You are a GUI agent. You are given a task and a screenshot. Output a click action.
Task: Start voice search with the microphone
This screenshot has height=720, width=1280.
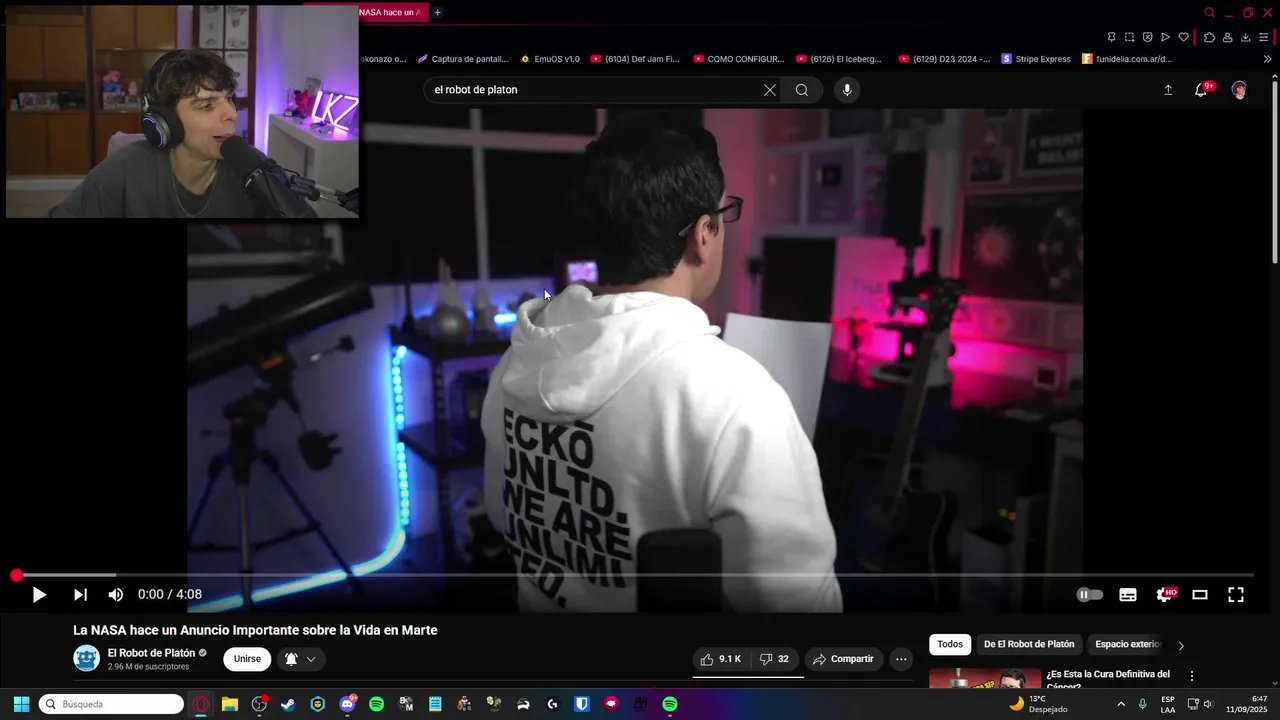pyautogui.click(x=847, y=90)
